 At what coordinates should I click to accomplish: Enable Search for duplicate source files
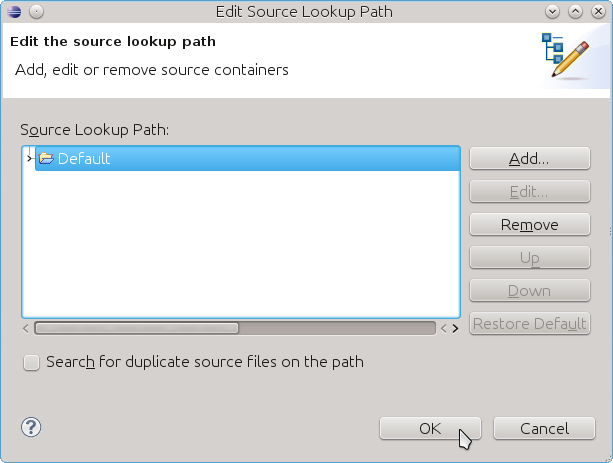pos(32,362)
